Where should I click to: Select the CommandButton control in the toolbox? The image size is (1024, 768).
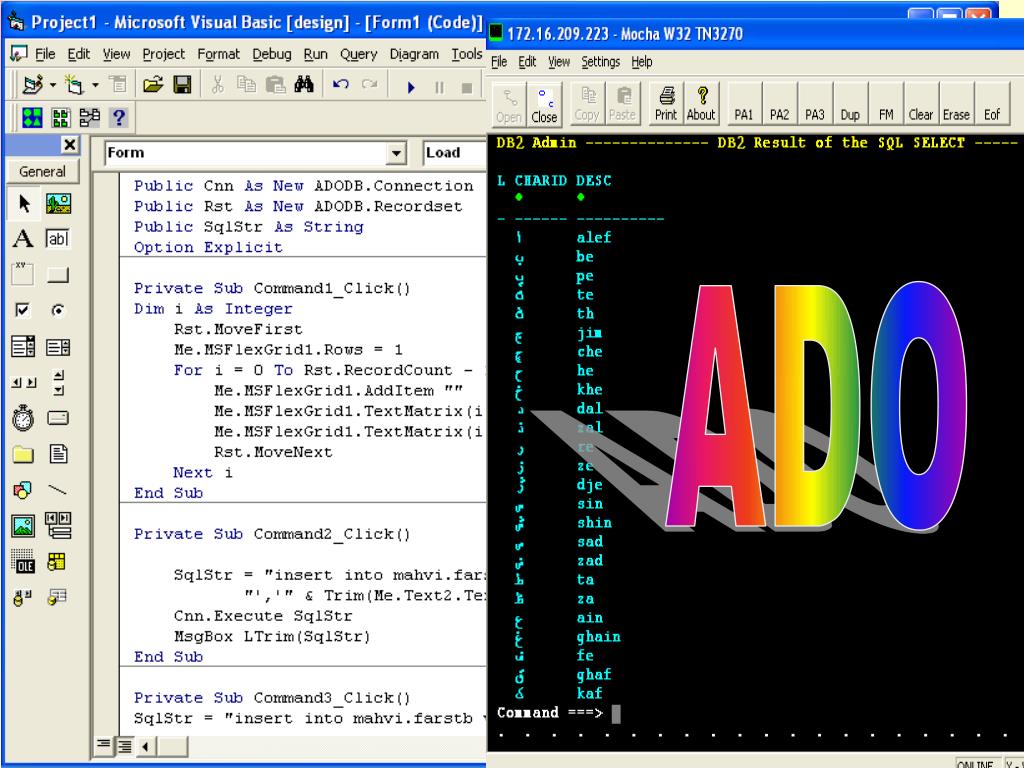coord(58,274)
